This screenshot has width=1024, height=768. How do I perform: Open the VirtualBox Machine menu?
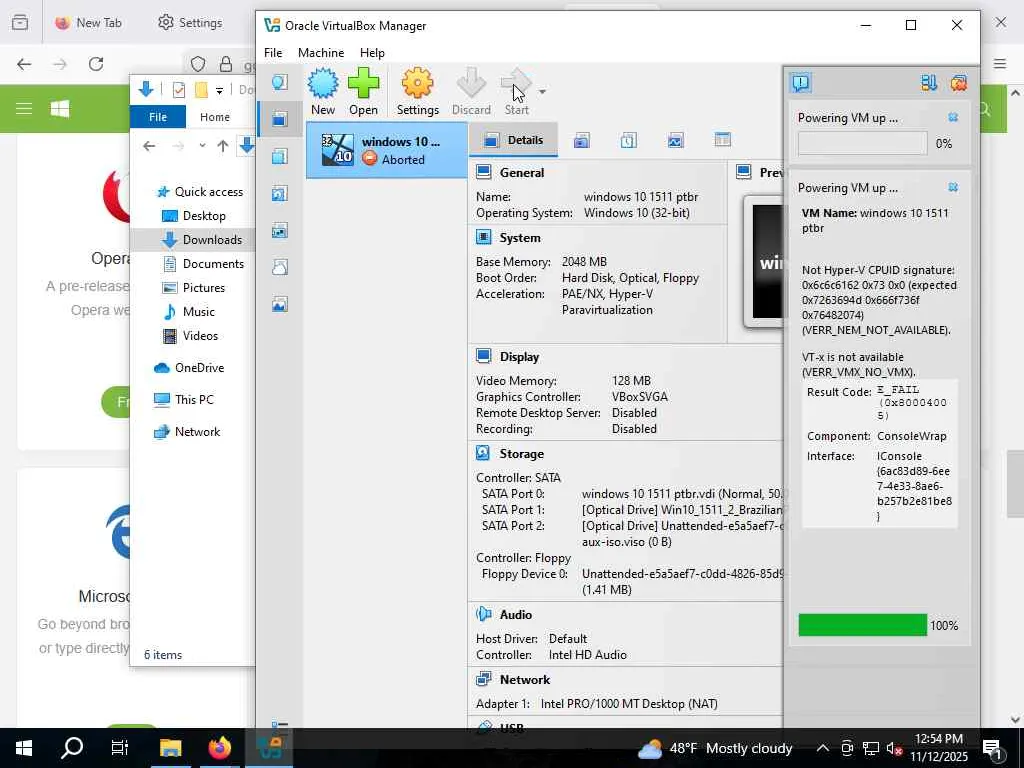321,53
